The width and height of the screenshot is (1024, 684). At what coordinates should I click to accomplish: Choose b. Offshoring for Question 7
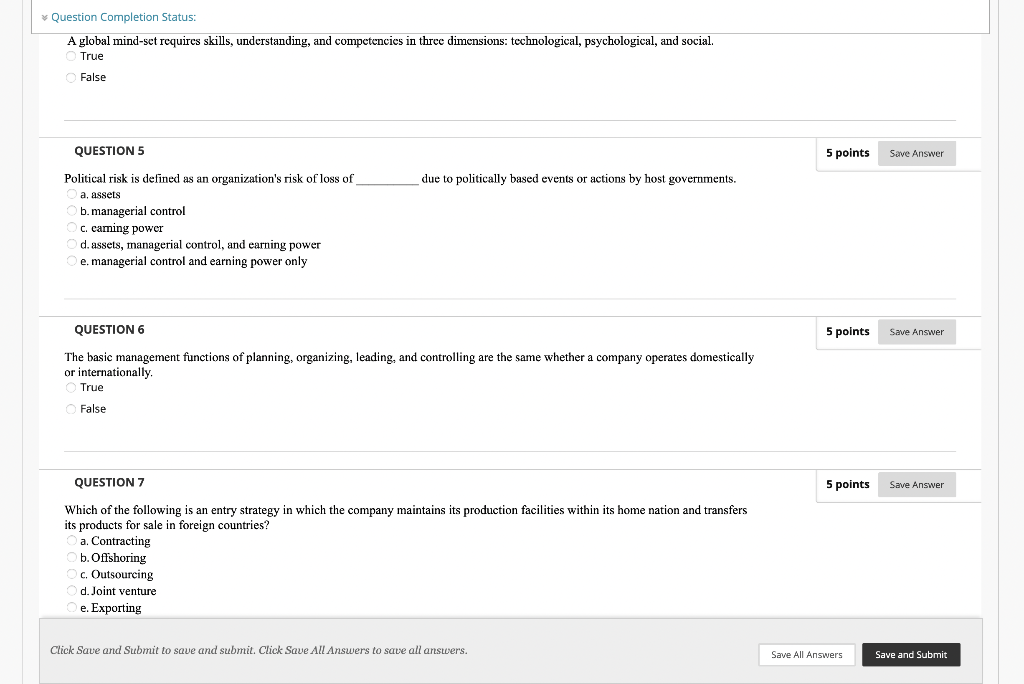[x=71, y=558]
